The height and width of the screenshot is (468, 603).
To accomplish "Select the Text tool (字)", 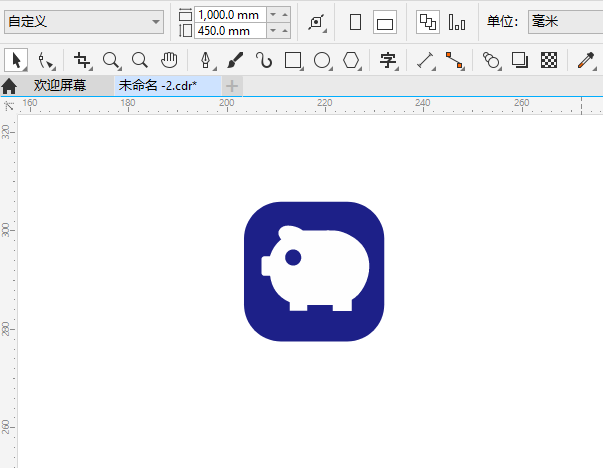I will coord(388,61).
